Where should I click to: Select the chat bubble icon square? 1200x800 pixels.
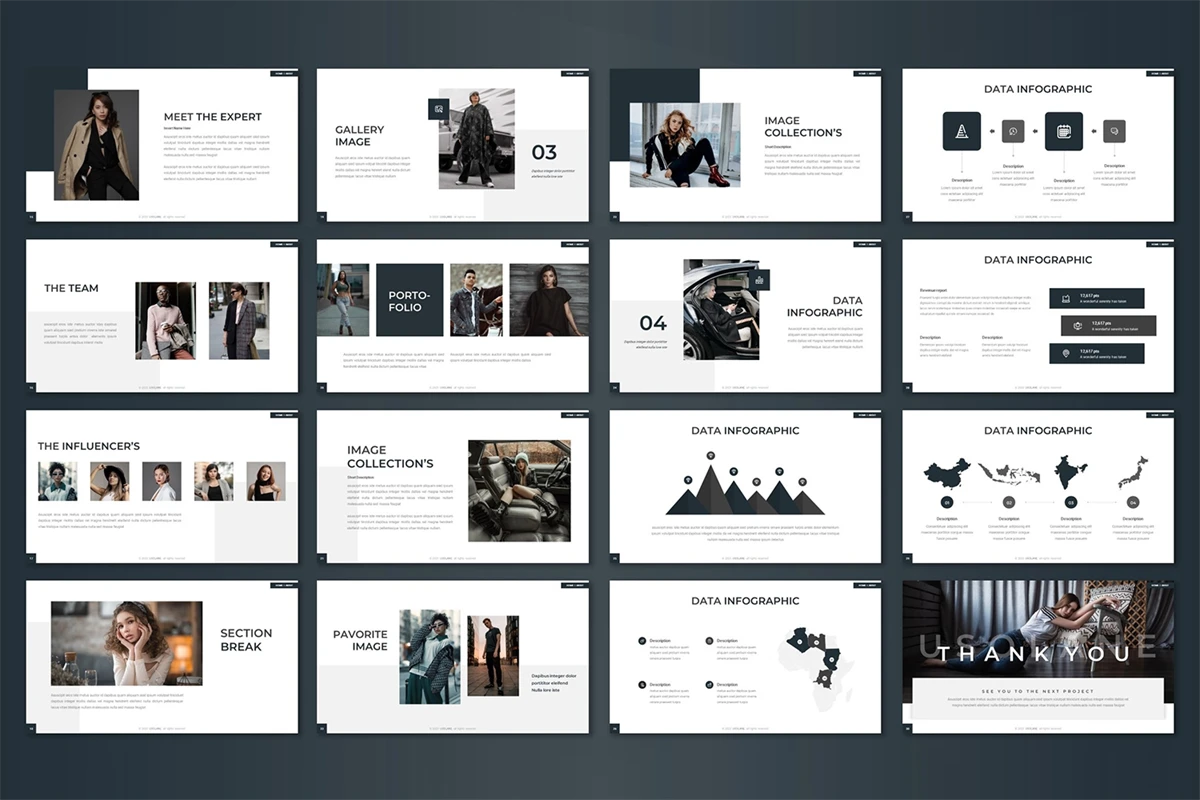(x=1114, y=131)
